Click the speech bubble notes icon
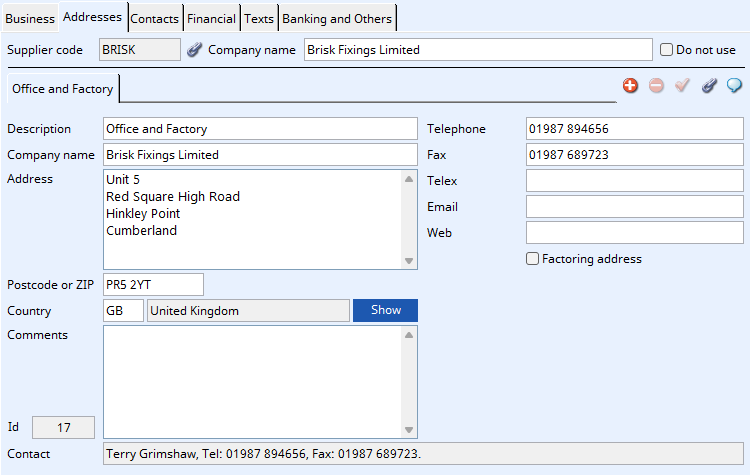The height and width of the screenshot is (475, 750). coord(734,86)
